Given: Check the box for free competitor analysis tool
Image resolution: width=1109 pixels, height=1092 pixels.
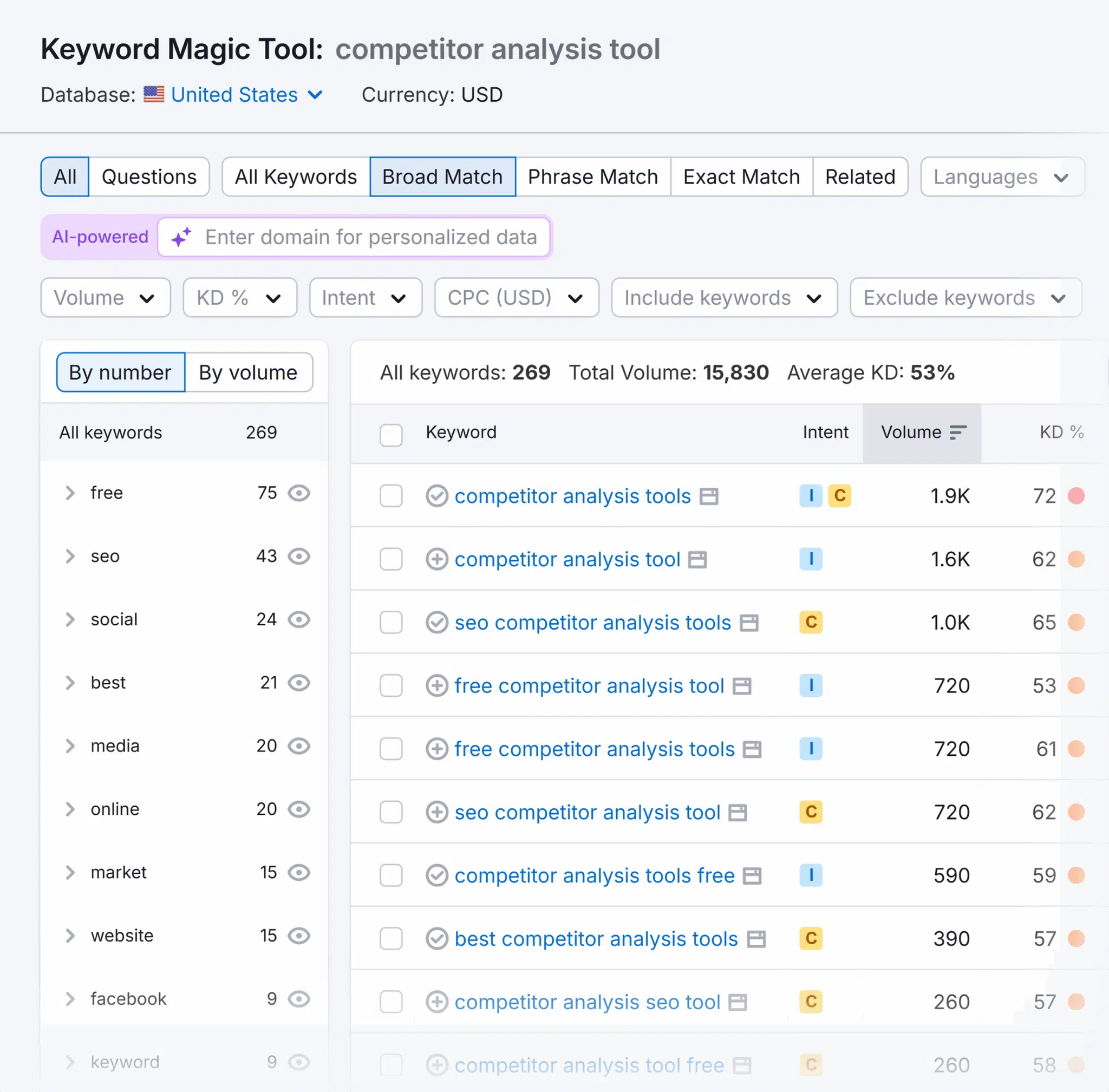Looking at the screenshot, I should [392, 685].
